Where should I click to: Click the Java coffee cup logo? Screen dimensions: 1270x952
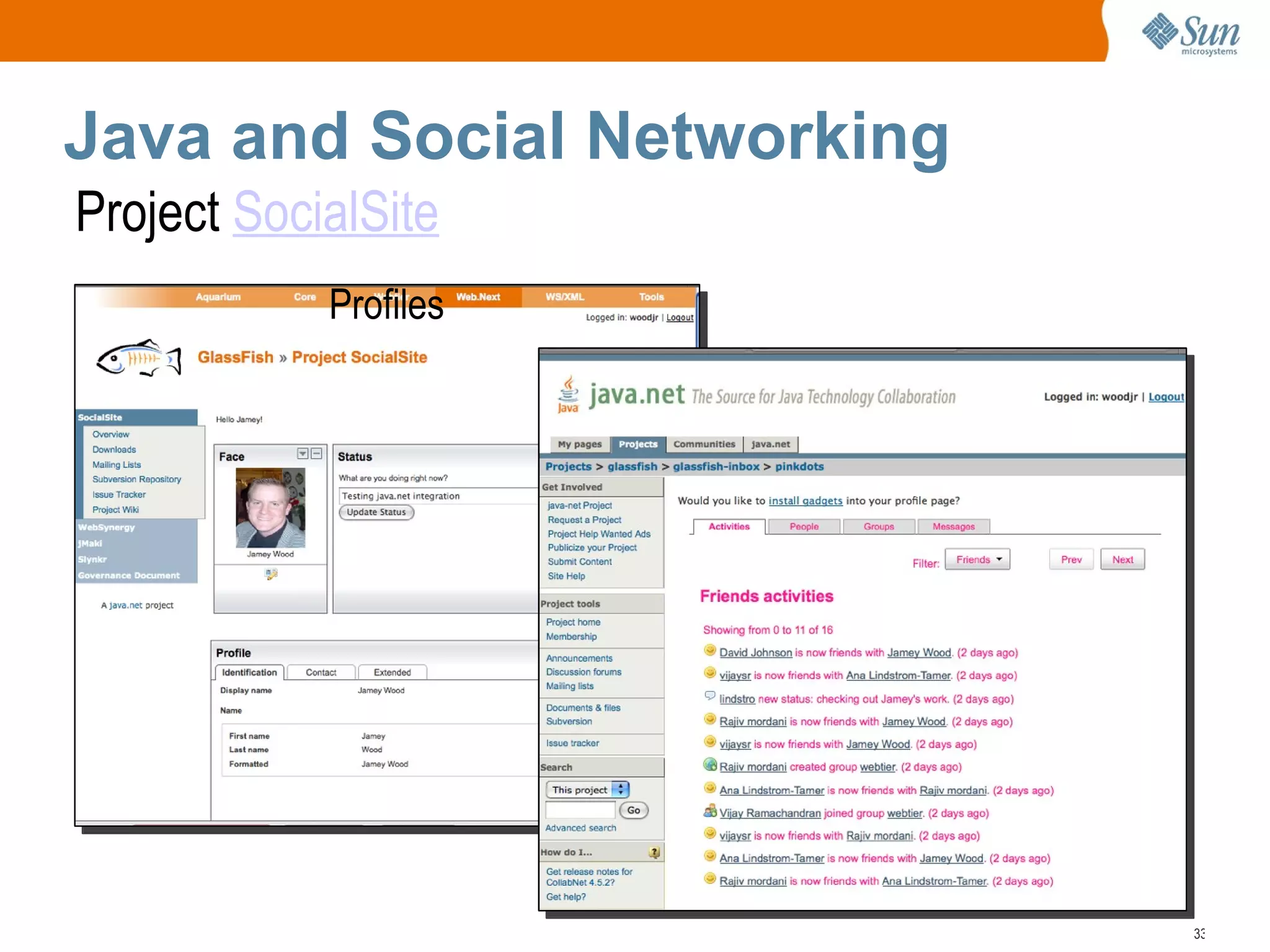tap(567, 394)
